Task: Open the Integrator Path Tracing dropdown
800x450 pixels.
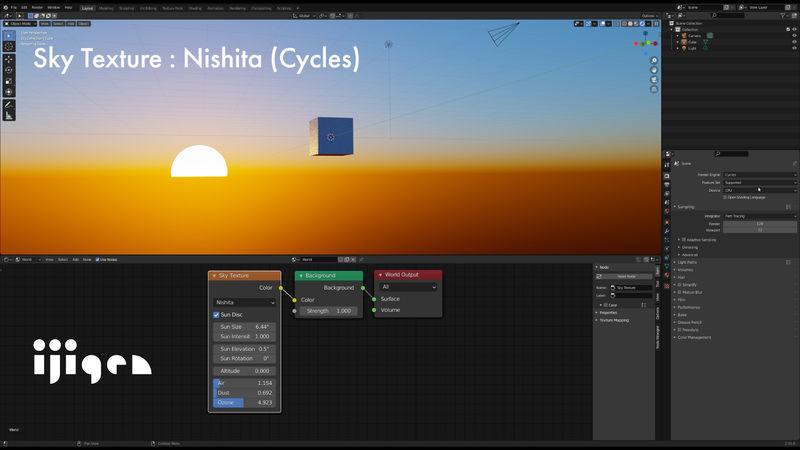Action: [760, 216]
